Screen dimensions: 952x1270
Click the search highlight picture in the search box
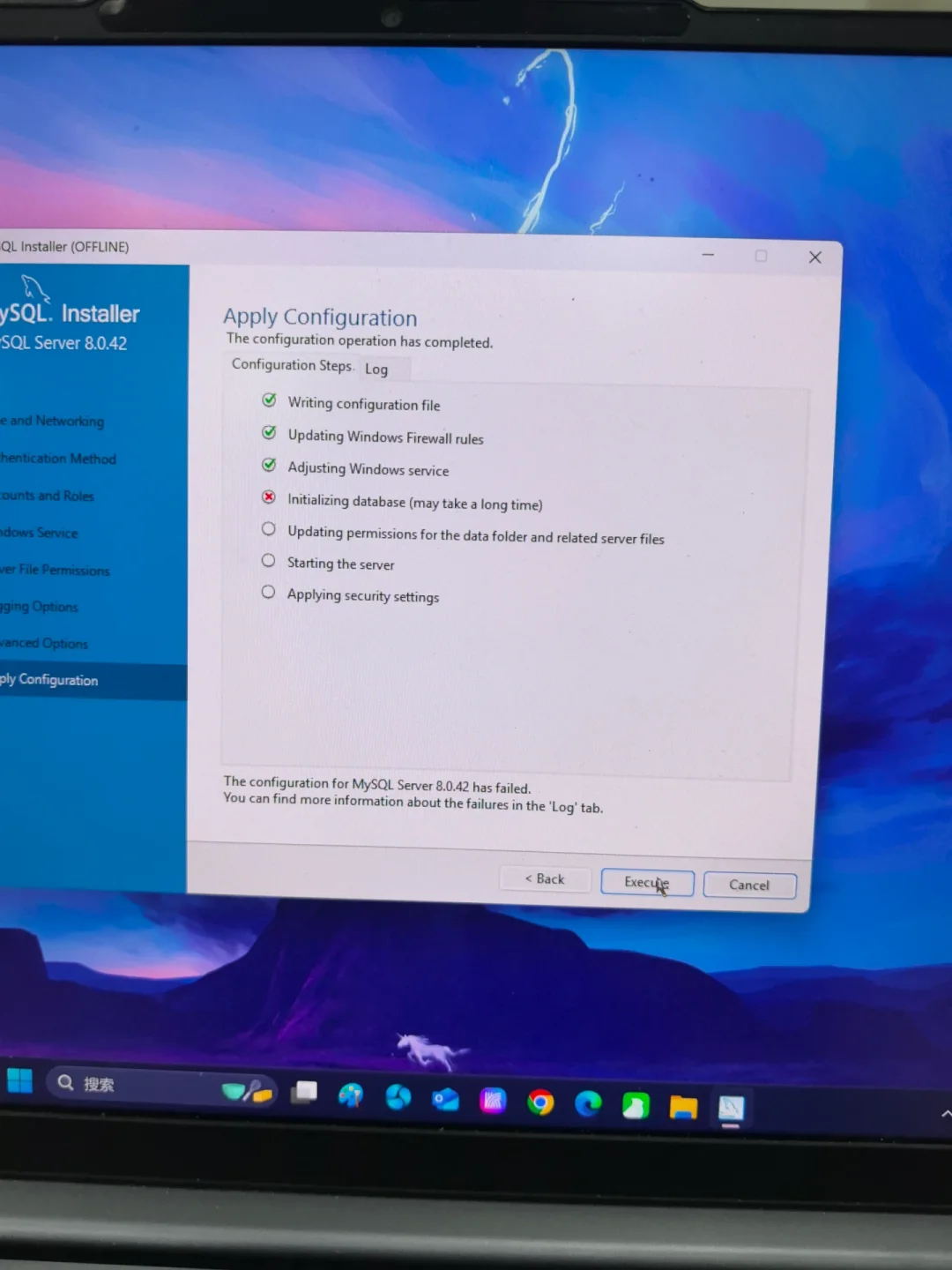tap(247, 1092)
